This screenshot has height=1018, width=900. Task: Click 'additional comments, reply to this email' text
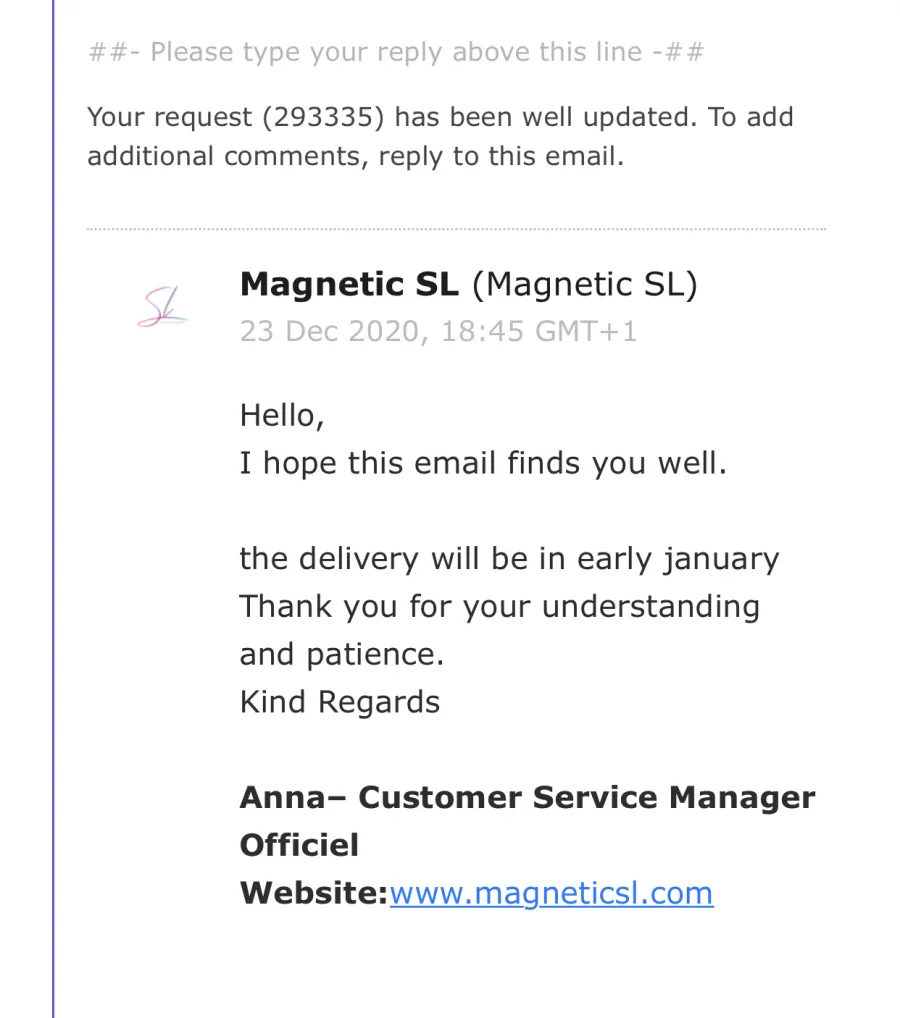click(355, 156)
